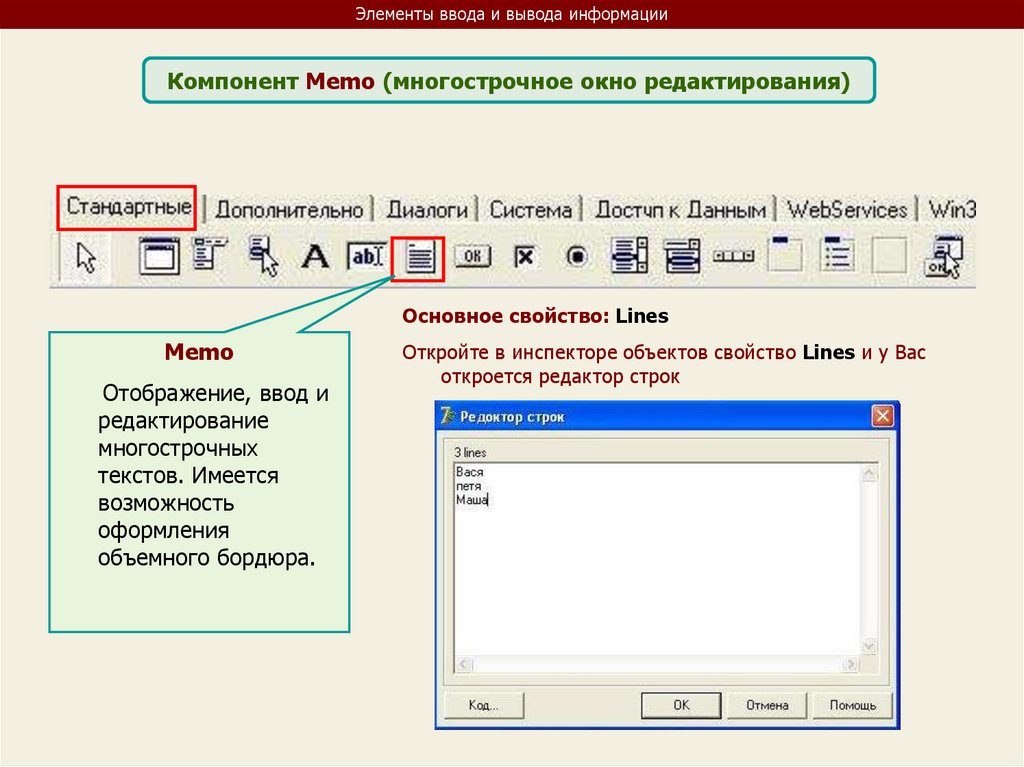This screenshot has height=767, width=1024.
Task: Pick the RadioButton component icon
Action: pyautogui.click(x=577, y=256)
